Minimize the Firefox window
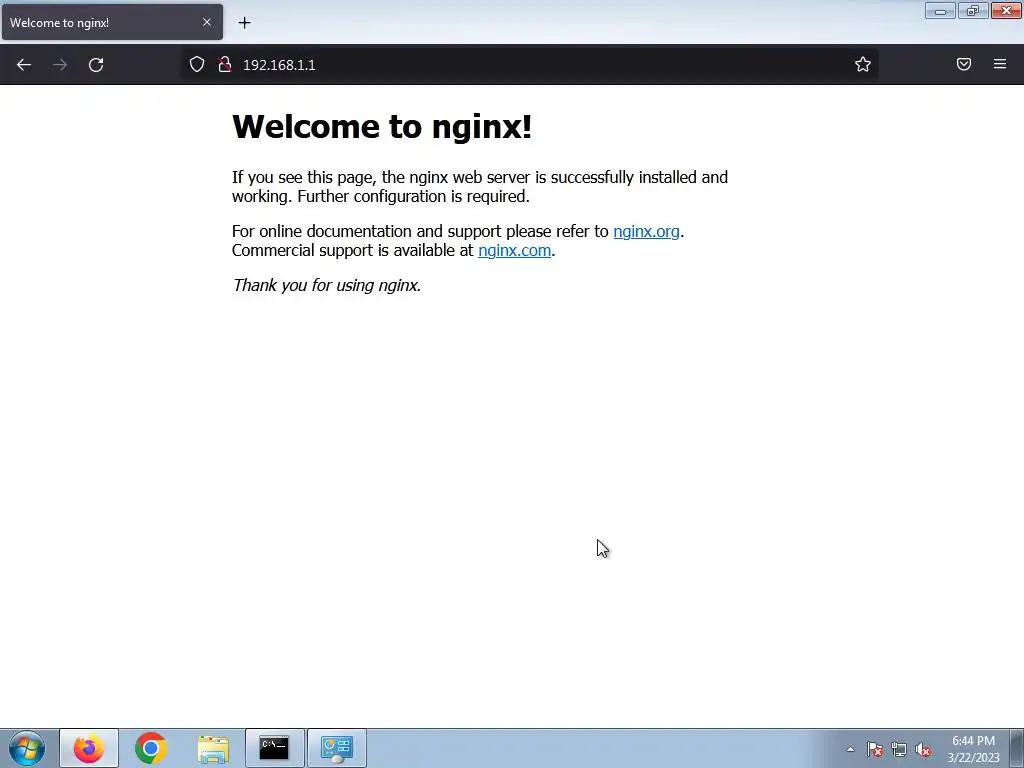This screenshot has width=1024, height=768. pos(940,10)
